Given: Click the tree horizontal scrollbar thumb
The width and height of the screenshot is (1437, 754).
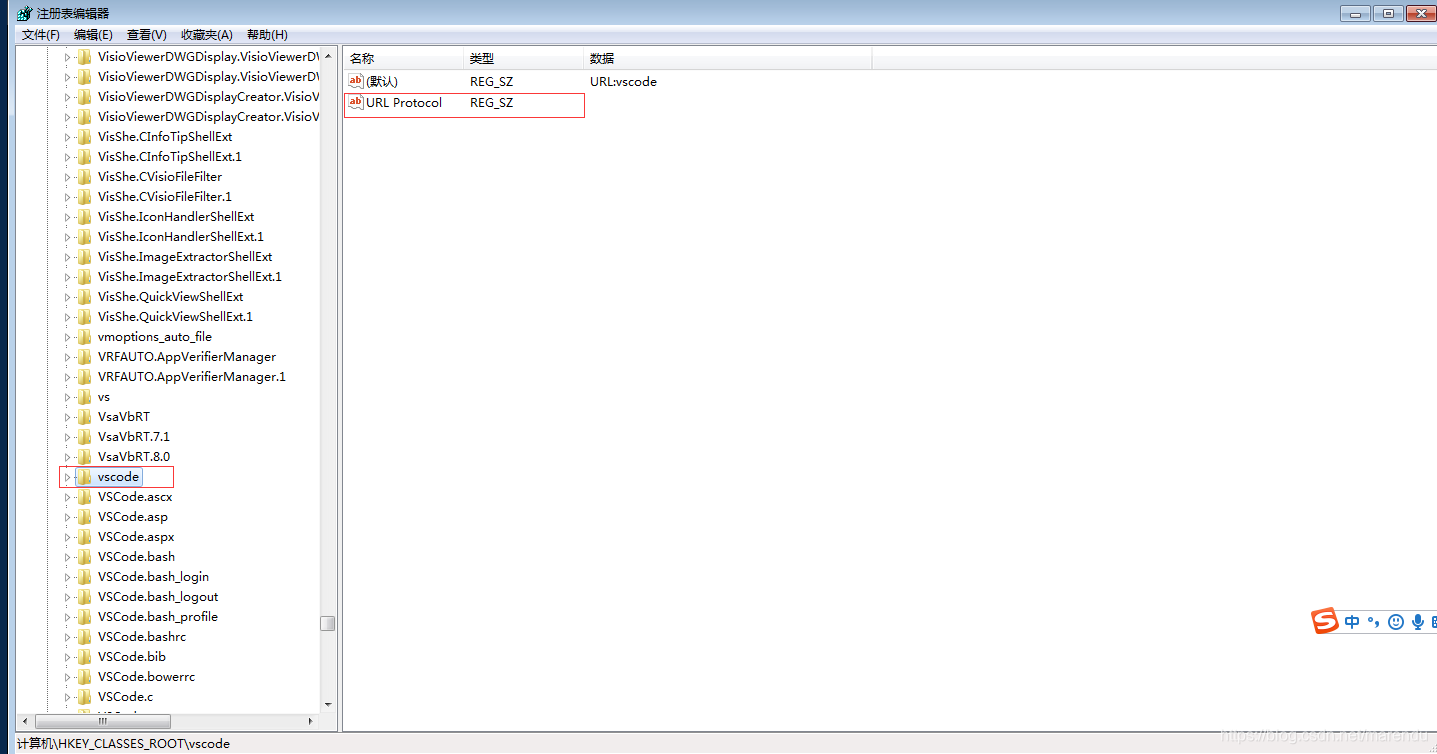Looking at the screenshot, I should click(x=103, y=721).
